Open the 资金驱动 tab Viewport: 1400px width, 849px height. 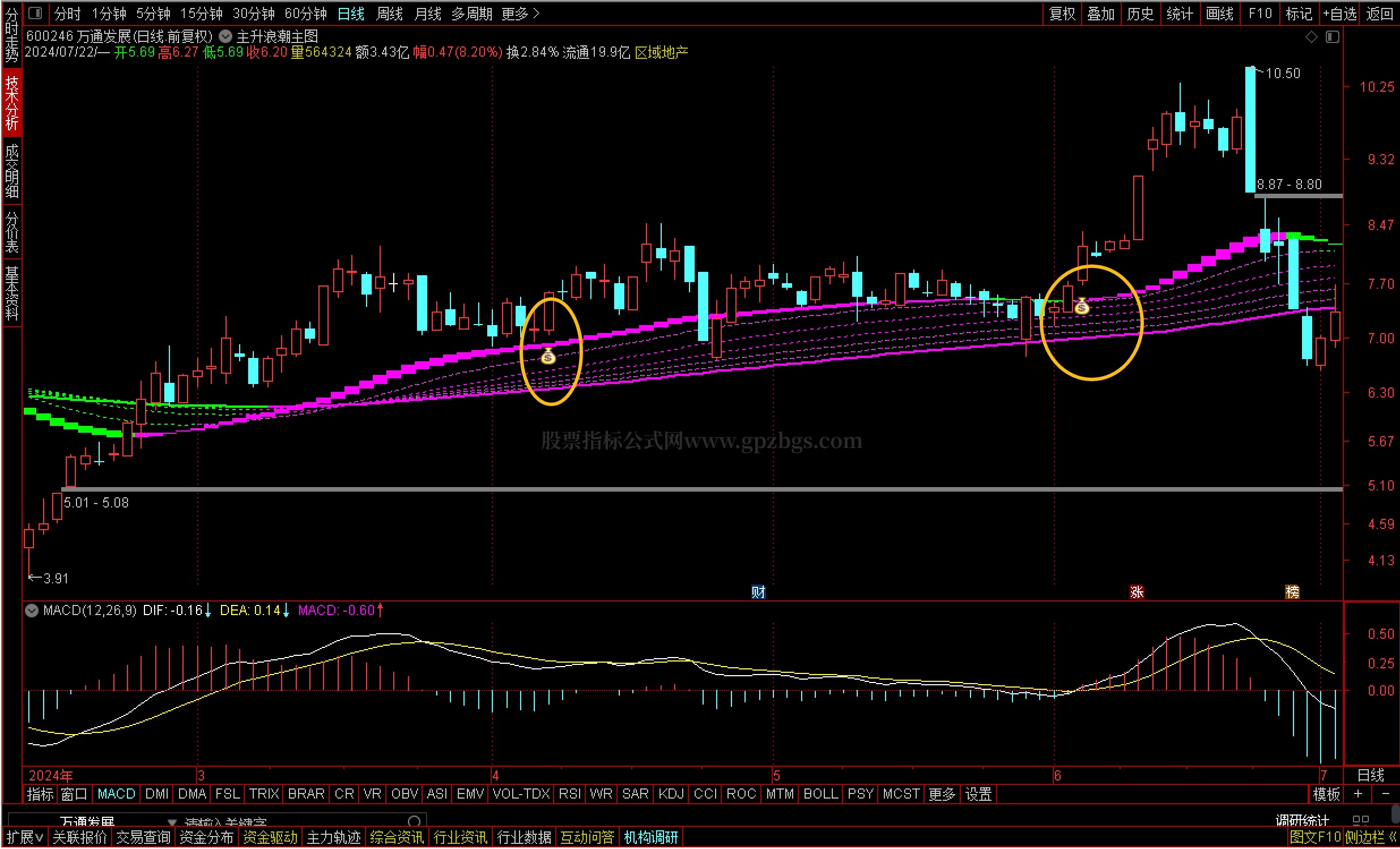pos(270,838)
